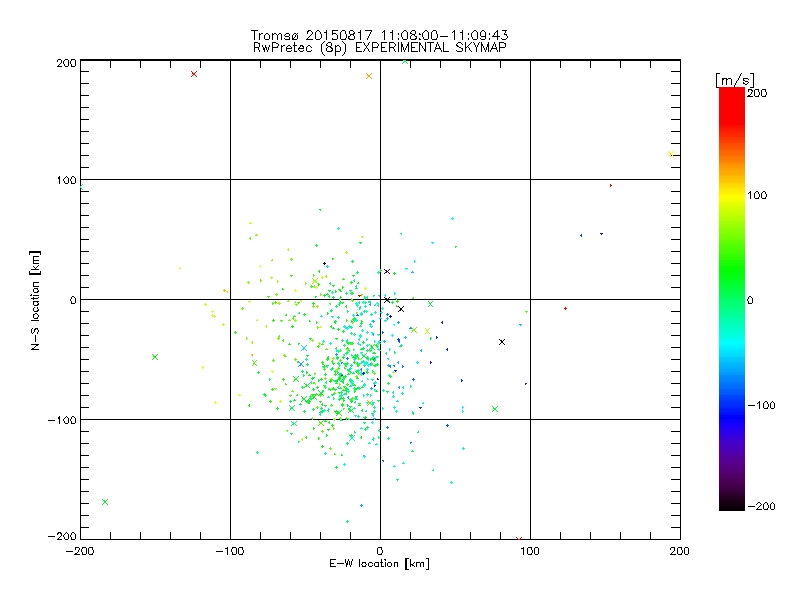The width and height of the screenshot is (800, 600).
Task: Click the y-axis tick label '-100'
Action: coord(62,420)
